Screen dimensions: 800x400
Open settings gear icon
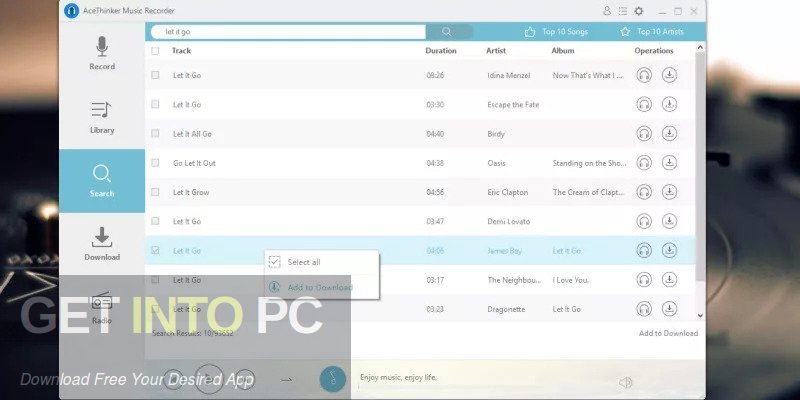point(639,11)
